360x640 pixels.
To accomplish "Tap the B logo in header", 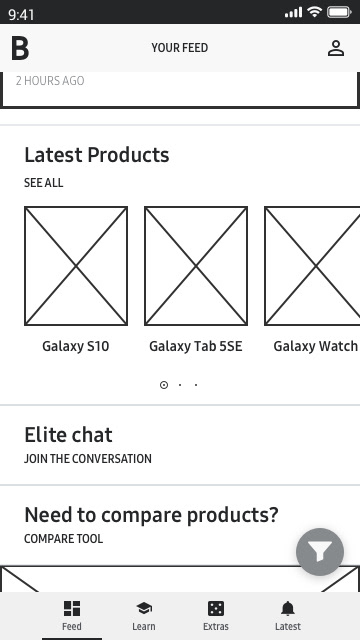I will click(x=20, y=48).
